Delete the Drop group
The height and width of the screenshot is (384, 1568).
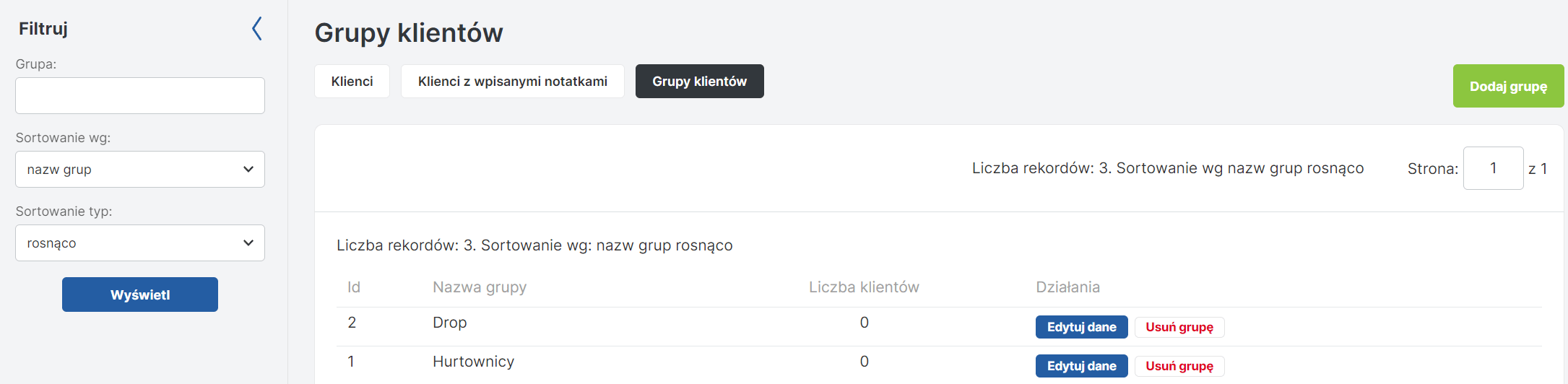point(1179,327)
